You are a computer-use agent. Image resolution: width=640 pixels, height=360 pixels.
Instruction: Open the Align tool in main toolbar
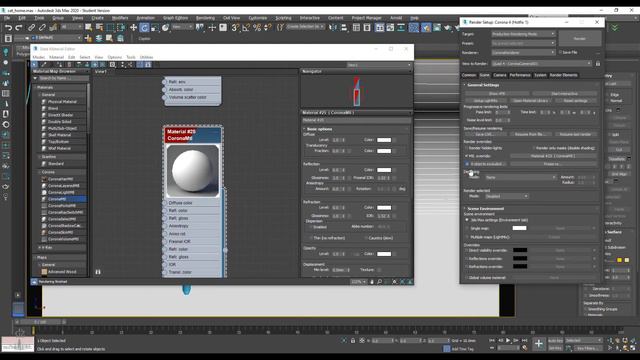[x=344, y=27]
